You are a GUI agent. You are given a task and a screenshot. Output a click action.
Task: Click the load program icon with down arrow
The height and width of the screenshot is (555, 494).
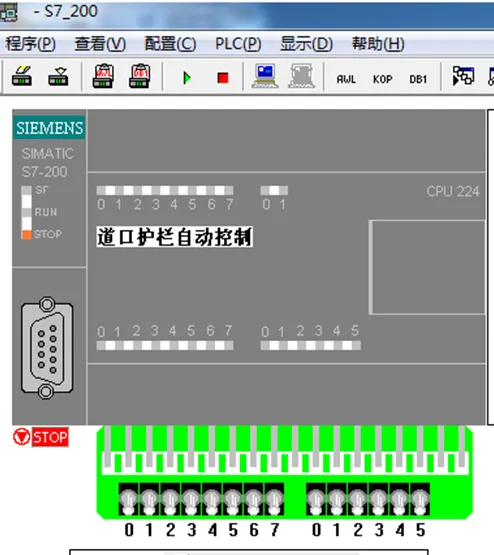click(58, 76)
